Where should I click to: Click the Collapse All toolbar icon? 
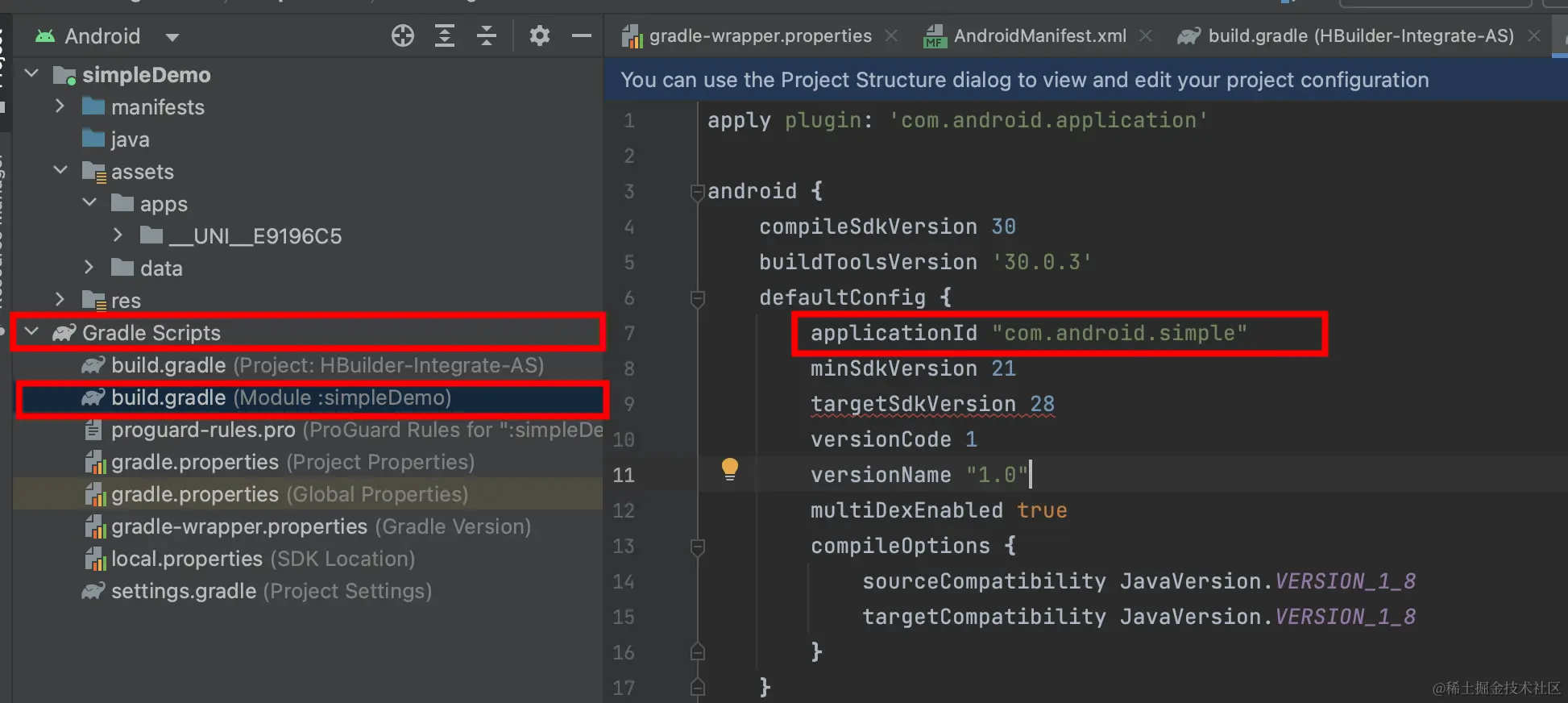point(487,35)
